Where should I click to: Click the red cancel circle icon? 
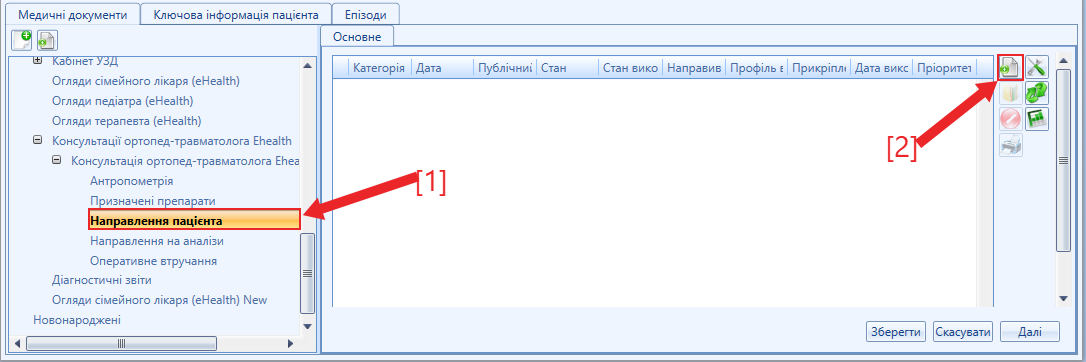pyautogui.click(x=1011, y=118)
